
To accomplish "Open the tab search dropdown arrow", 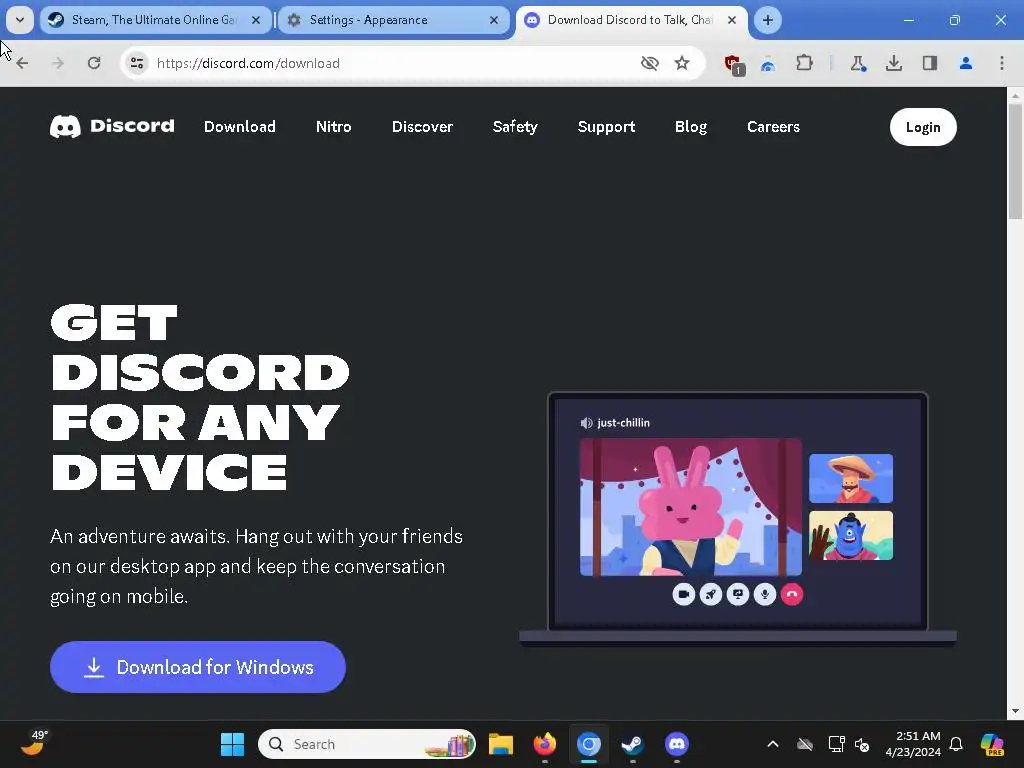I will (x=20, y=20).
